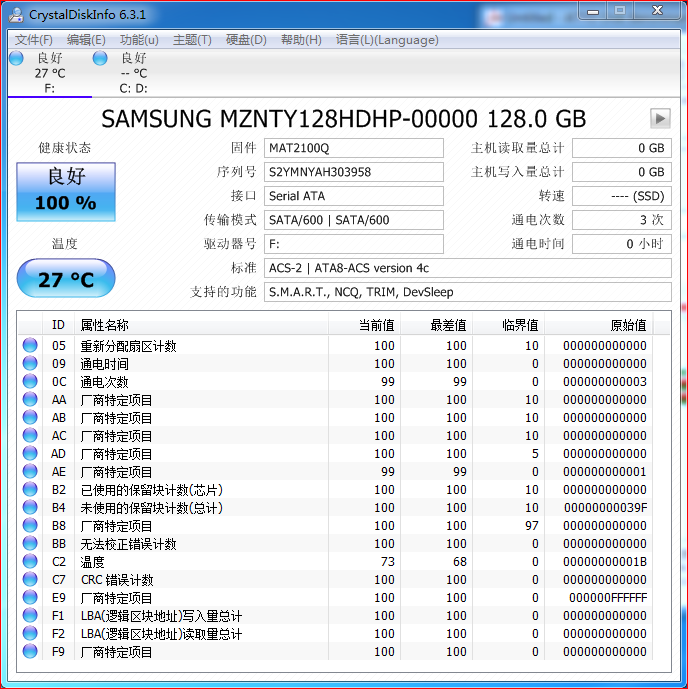Select 未使用的保留块计数(总计) attribute name
The width and height of the screenshot is (688, 689).
[152, 508]
